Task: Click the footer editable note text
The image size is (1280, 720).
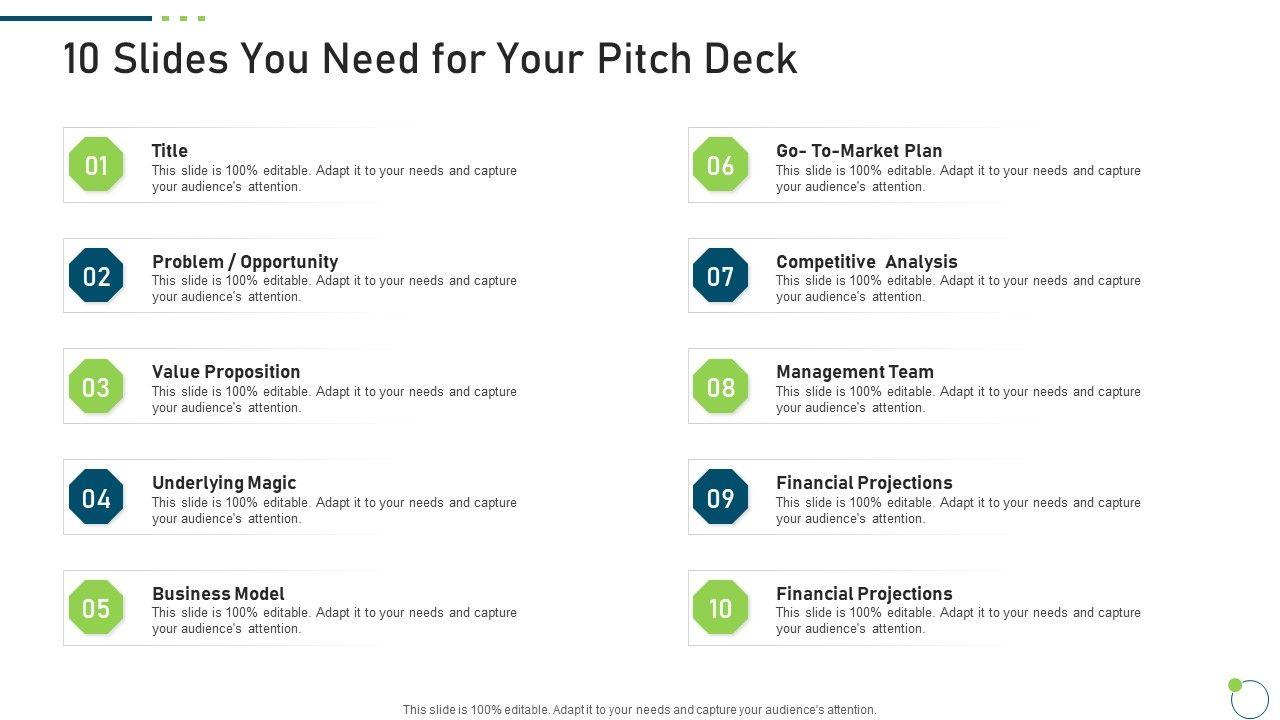Action: (x=640, y=710)
